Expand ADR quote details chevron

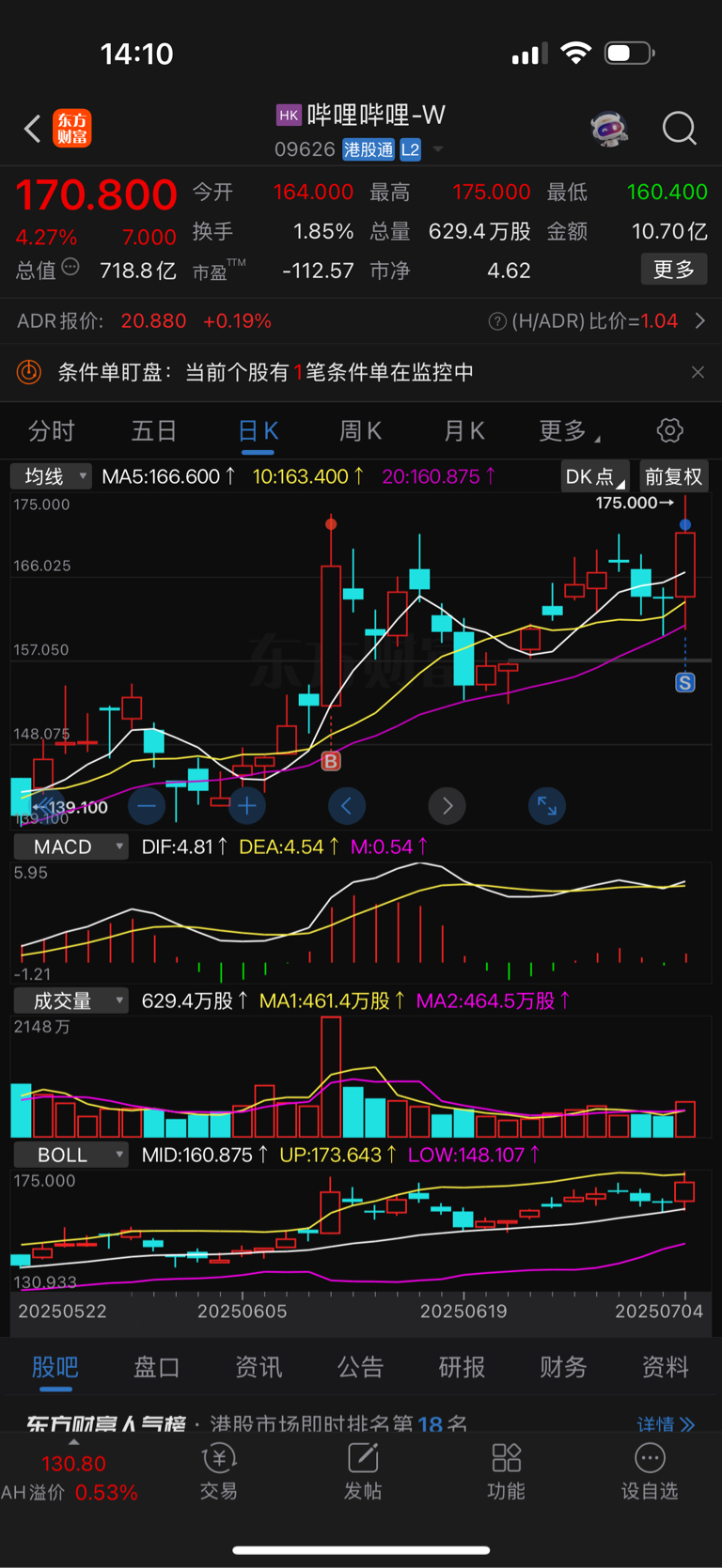(700, 321)
